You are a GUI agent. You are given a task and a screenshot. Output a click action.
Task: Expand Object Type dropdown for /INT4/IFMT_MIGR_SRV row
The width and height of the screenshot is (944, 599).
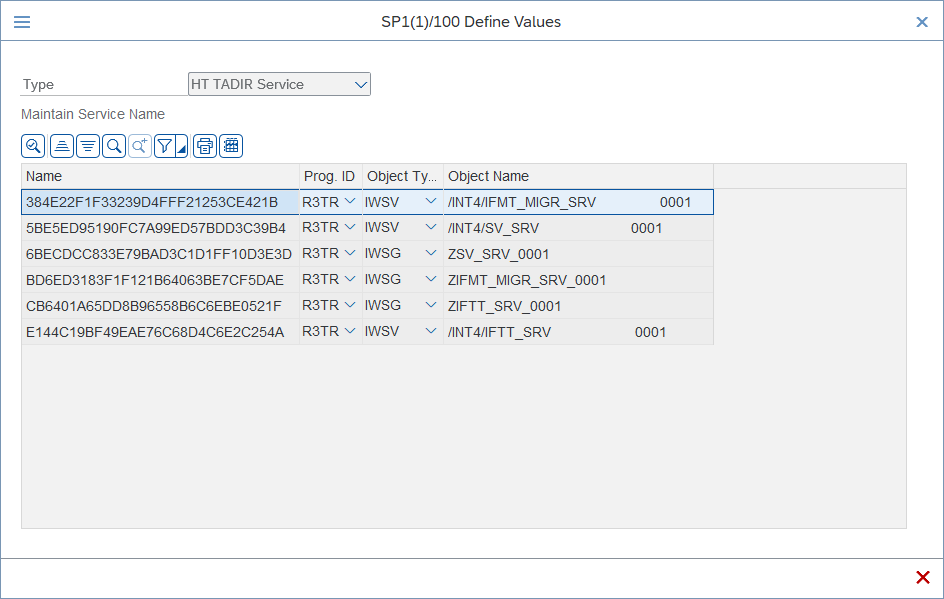point(431,202)
